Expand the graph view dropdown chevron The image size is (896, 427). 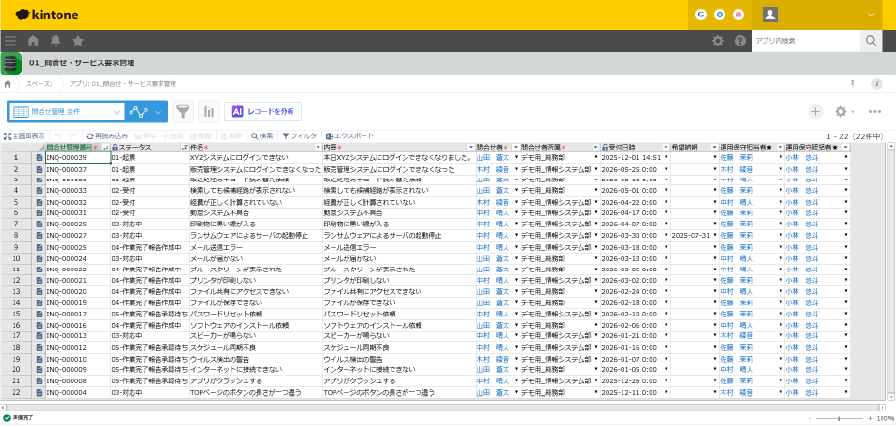(x=158, y=112)
